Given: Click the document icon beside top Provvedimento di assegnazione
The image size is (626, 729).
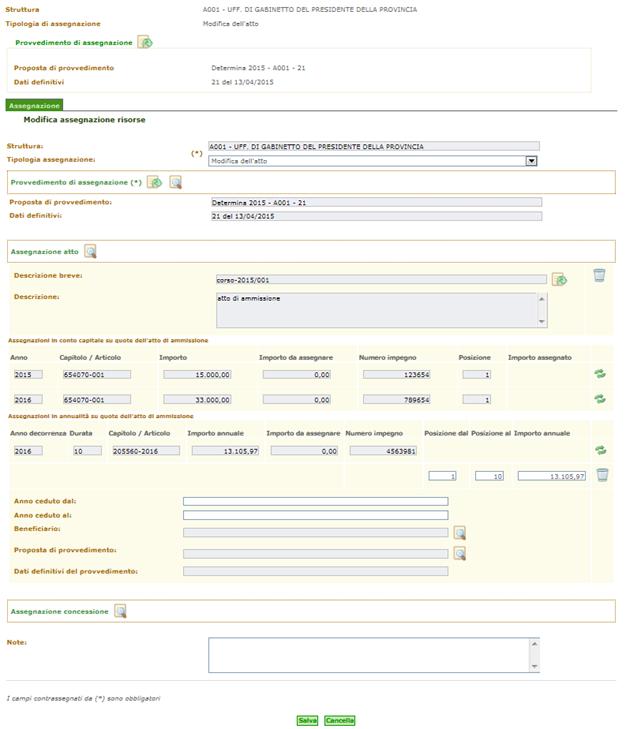Looking at the screenshot, I should (x=145, y=42).
